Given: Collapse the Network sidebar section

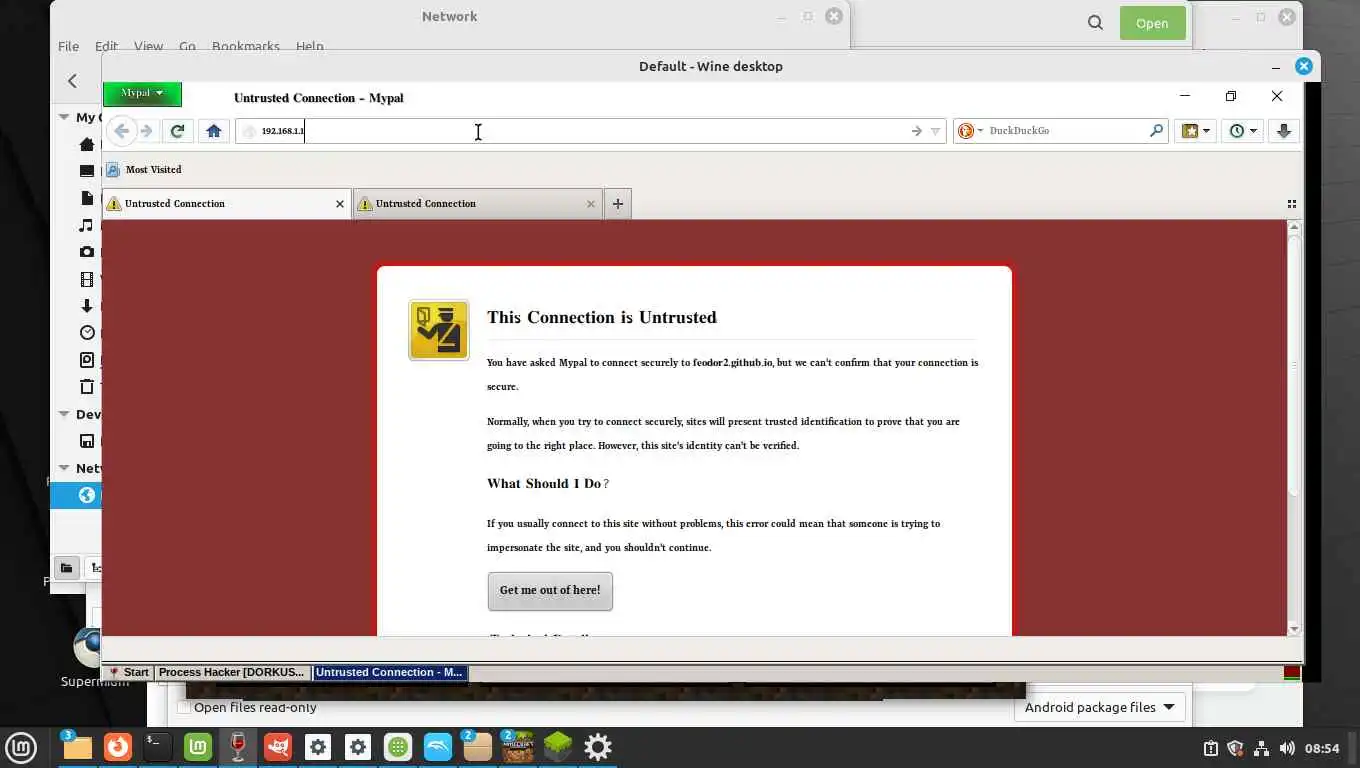Looking at the screenshot, I should click(x=64, y=468).
